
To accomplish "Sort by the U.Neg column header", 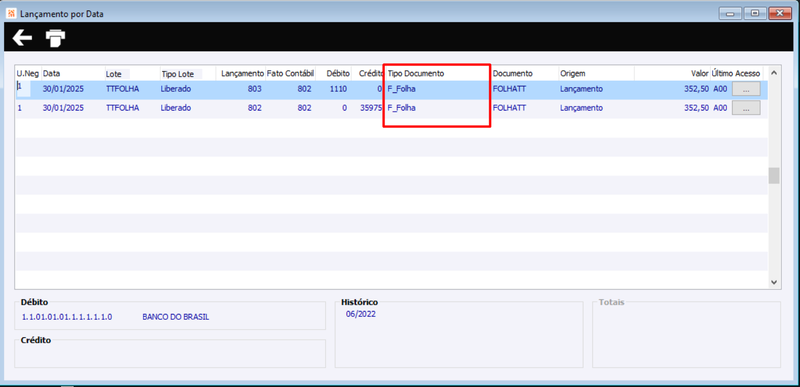I will pyautogui.click(x=28, y=73).
